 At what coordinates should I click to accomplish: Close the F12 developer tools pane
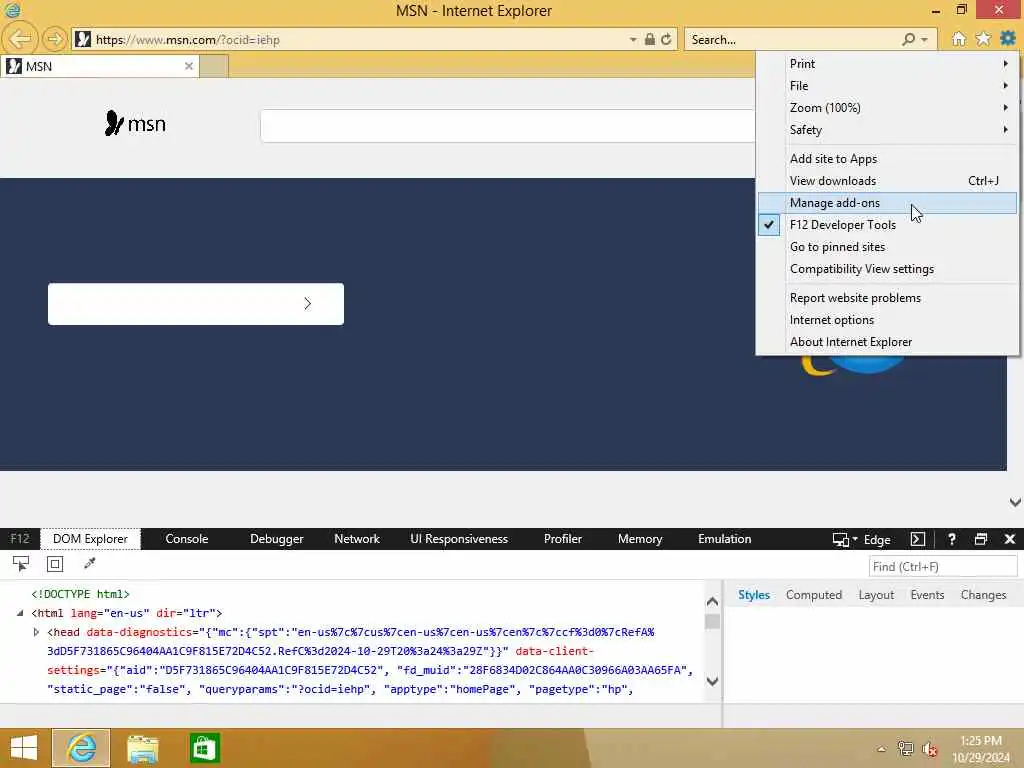tap(1010, 539)
